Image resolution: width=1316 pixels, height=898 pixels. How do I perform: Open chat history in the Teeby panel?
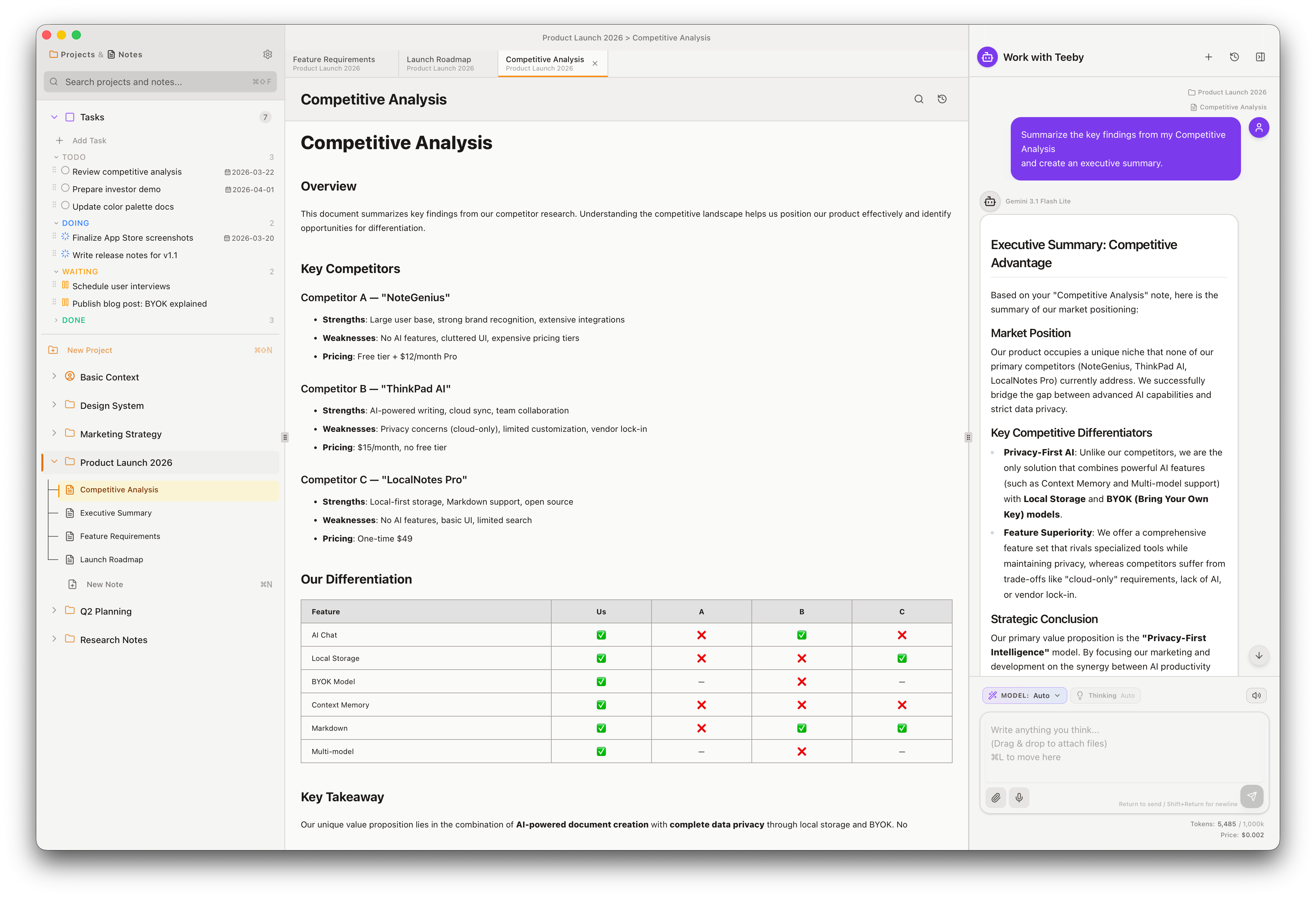pyautogui.click(x=1235, y=57)
